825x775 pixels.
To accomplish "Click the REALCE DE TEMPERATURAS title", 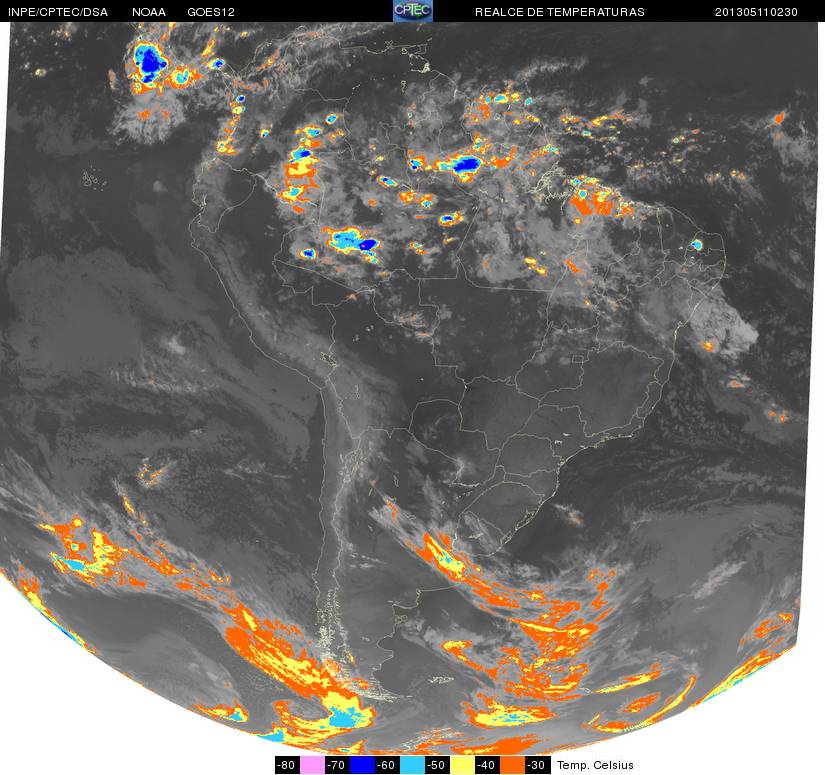I will click(560, 12).
